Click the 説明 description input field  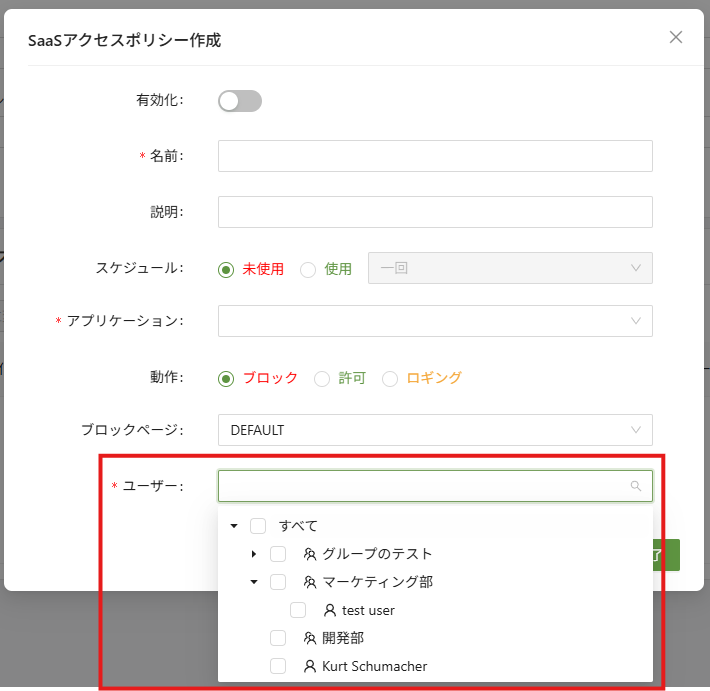435,212
